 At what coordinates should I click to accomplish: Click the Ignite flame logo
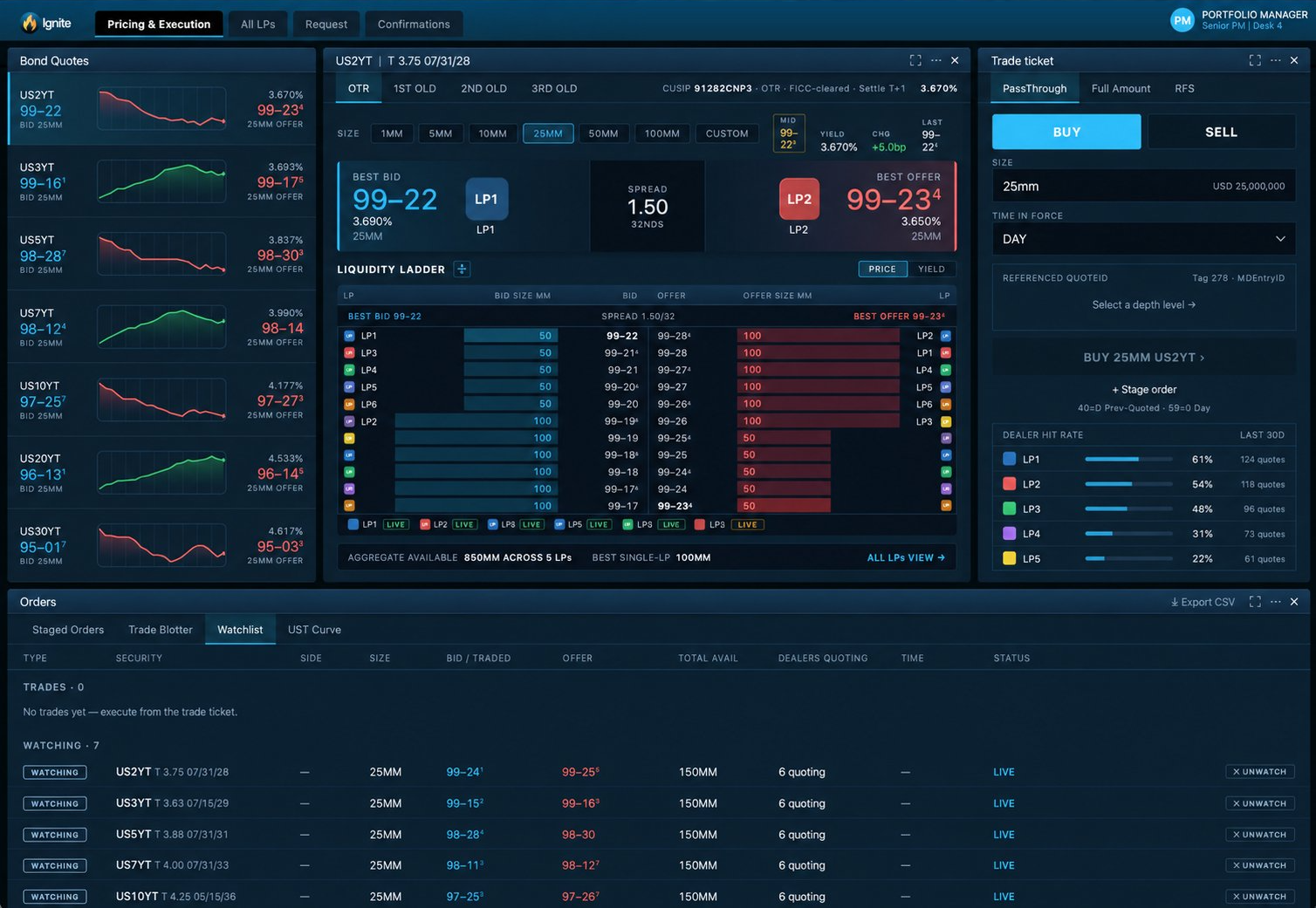30,23
